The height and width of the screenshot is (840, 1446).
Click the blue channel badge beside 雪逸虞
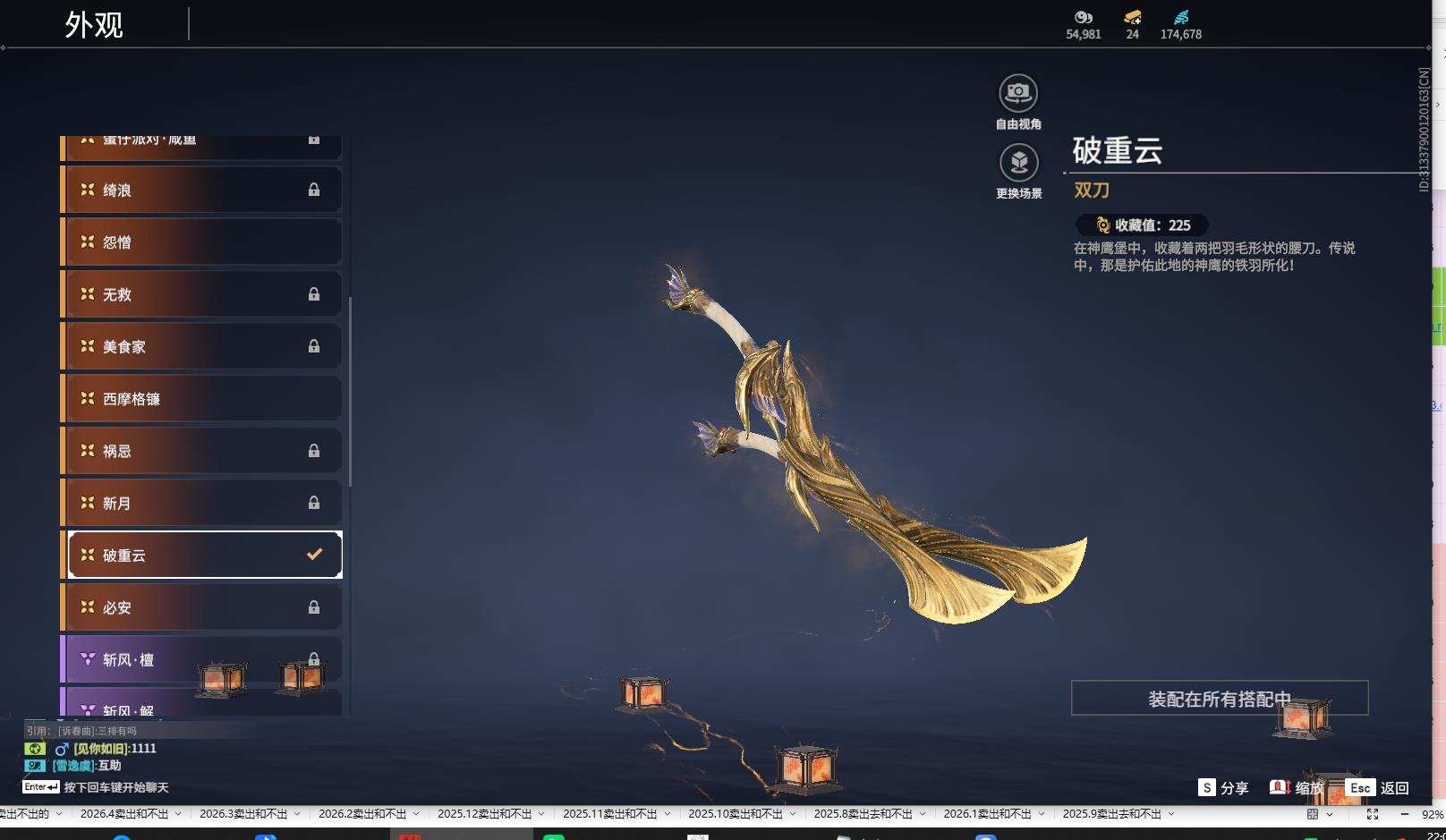(x=35, y=766)
